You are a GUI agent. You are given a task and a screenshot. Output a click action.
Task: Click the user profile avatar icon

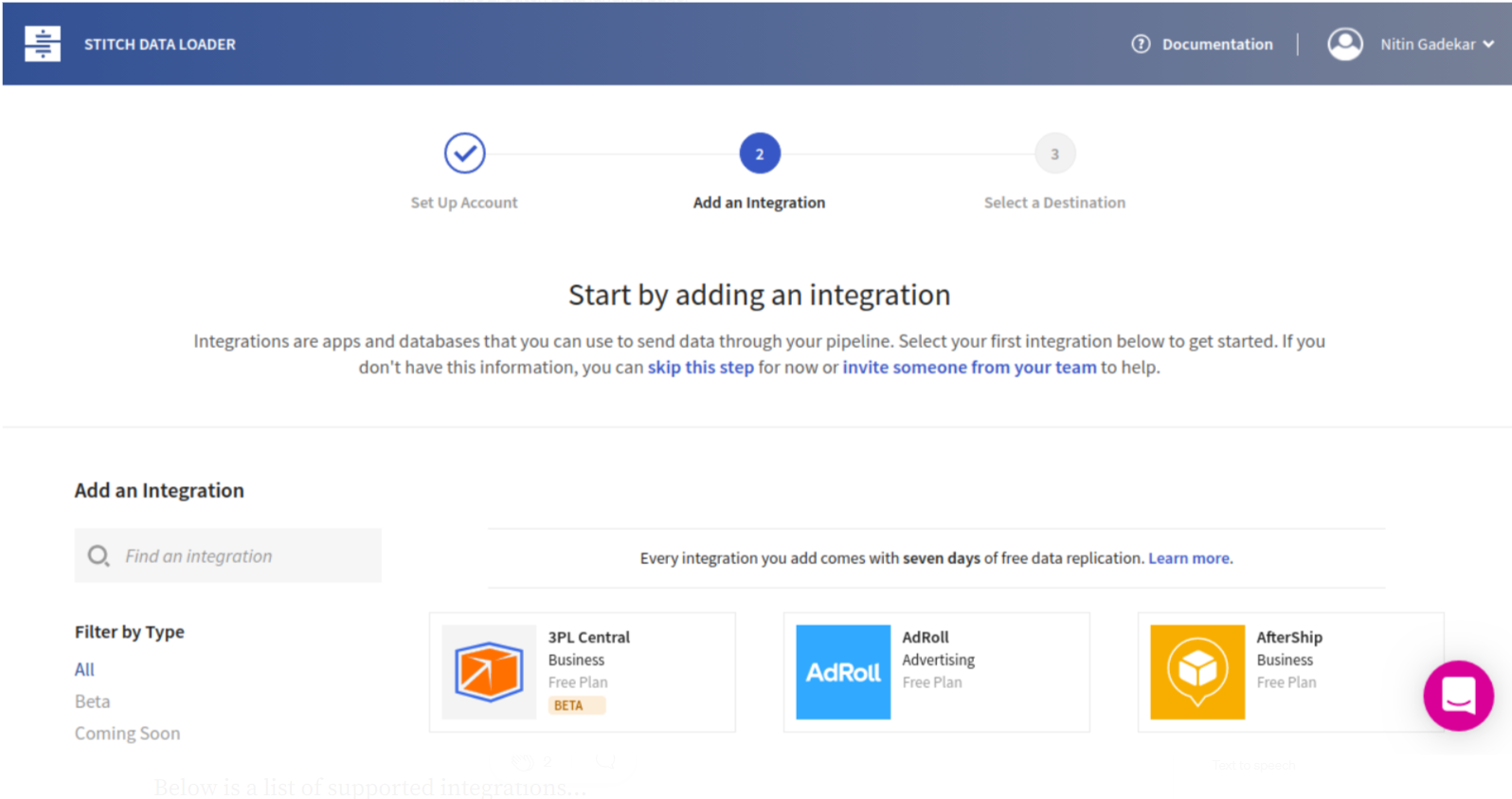[x=1344, y=44]
